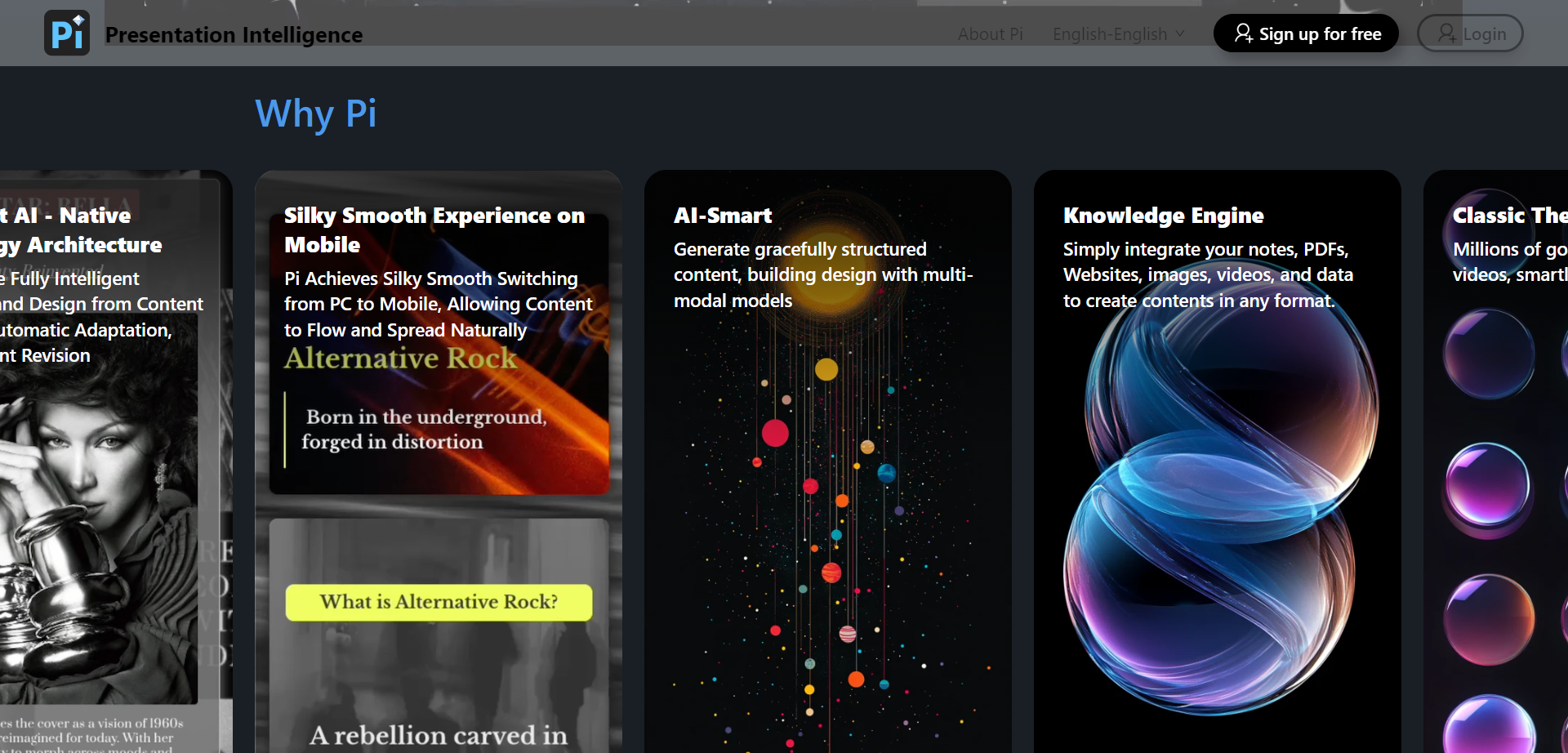Click the Pi Achieves Silky Smooth Switching text
The width and height of the screenshot is (1568, 753).
(x=438, y=304)
